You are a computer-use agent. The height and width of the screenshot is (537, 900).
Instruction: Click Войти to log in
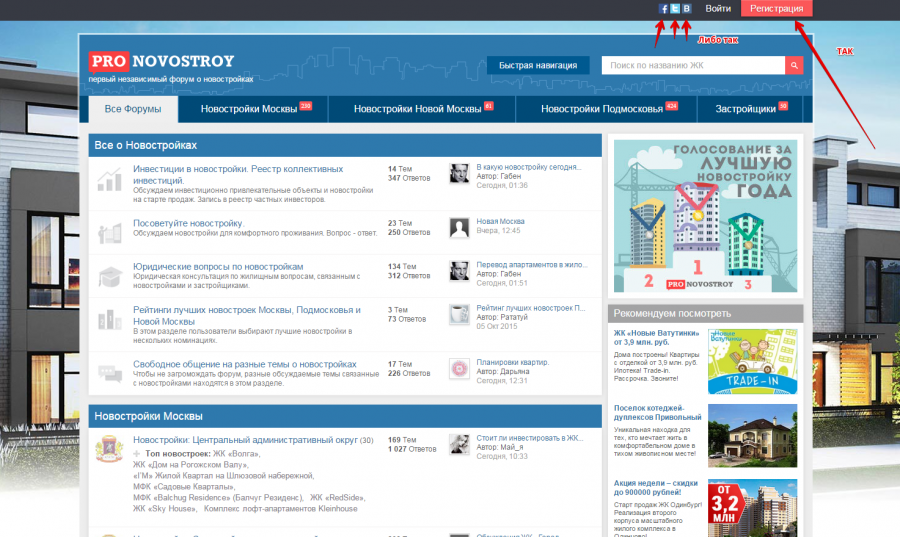pyautogui.click(x=718, y=9)
